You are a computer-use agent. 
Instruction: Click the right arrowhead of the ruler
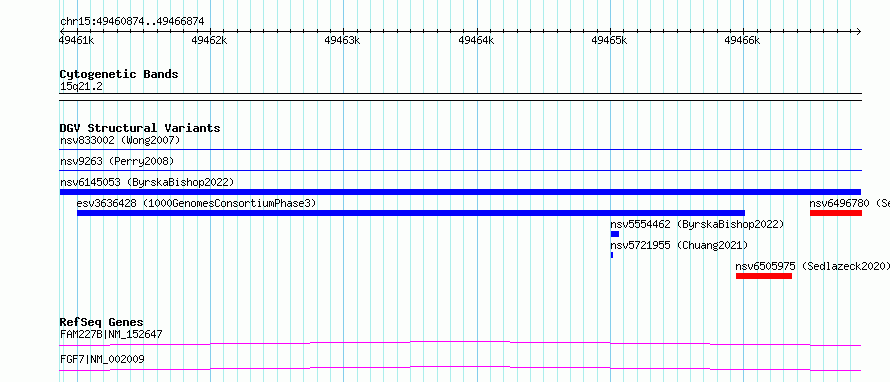[858, 31]
